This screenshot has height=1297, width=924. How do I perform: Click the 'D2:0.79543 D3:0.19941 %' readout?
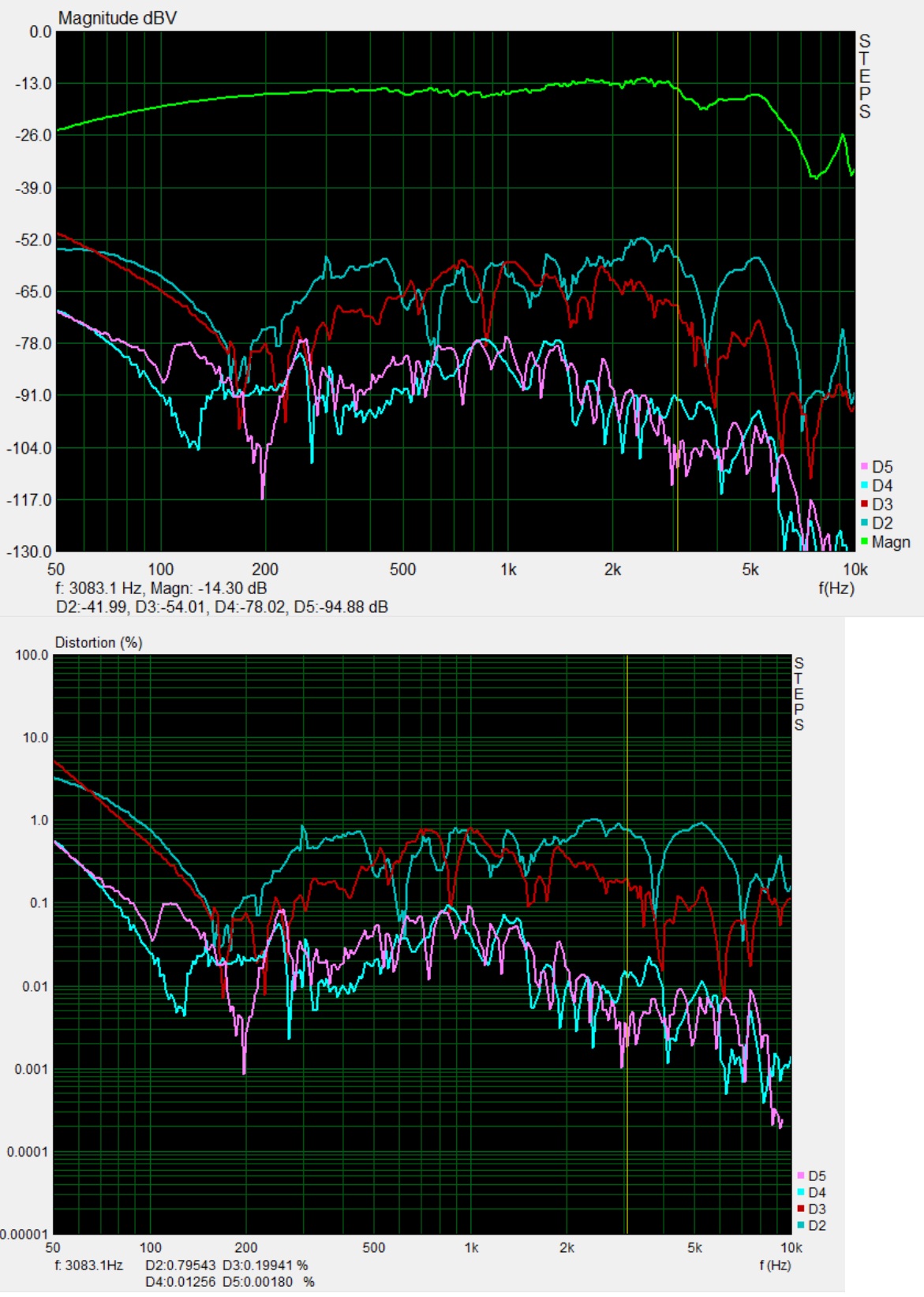[226, 1265]
